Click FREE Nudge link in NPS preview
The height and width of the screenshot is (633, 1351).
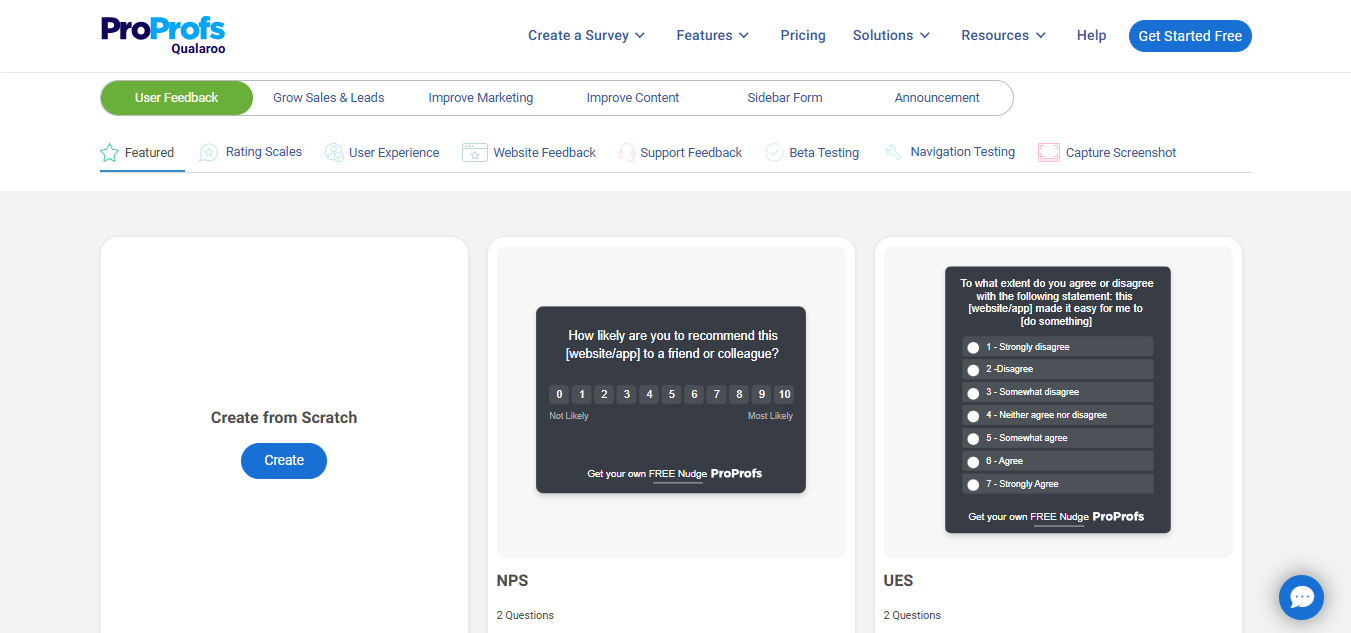(x=677, y=474)
